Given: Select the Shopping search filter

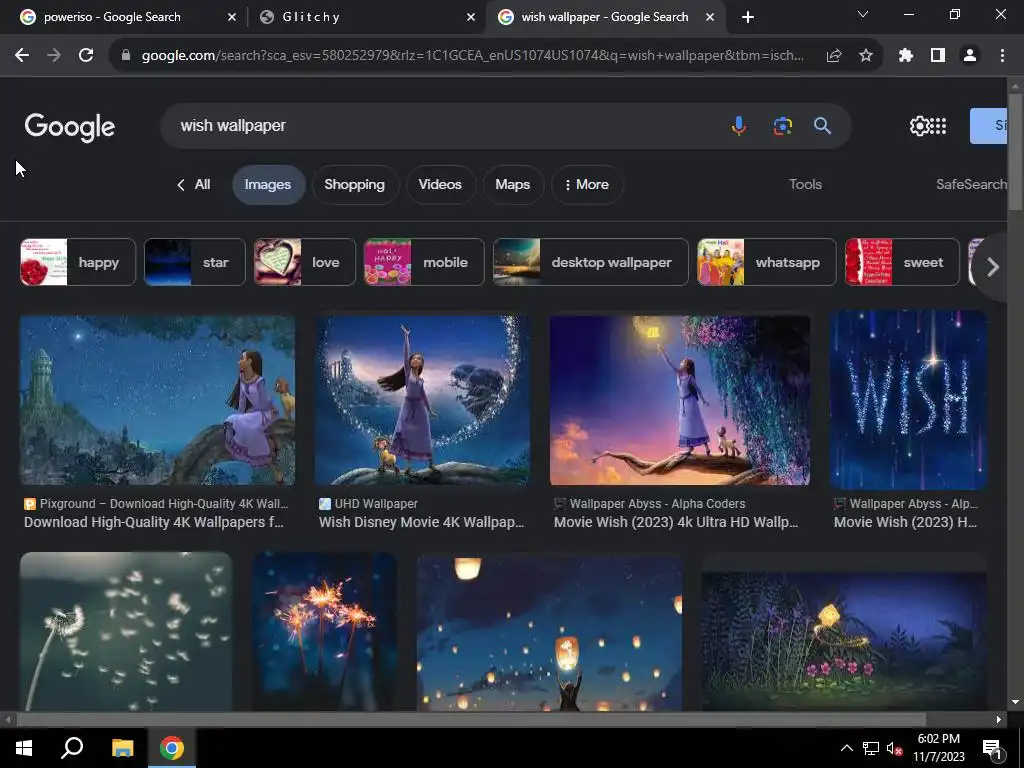Looking at the screenshot, I should [x=355, y=185].
